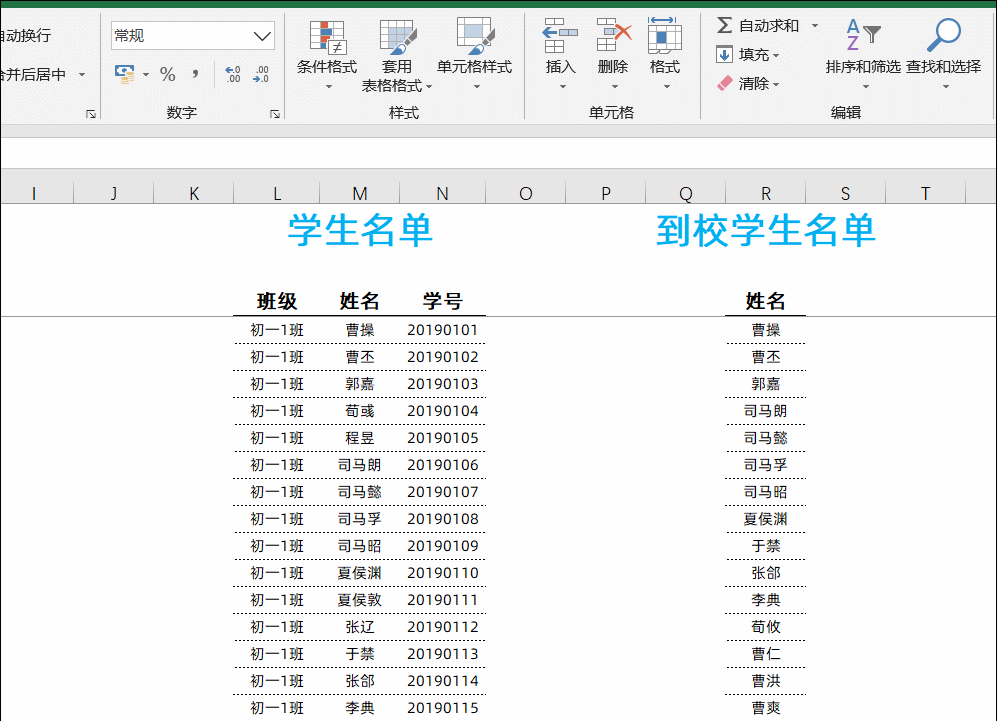Expand the number format dropdown (常规)

[263, 36]
